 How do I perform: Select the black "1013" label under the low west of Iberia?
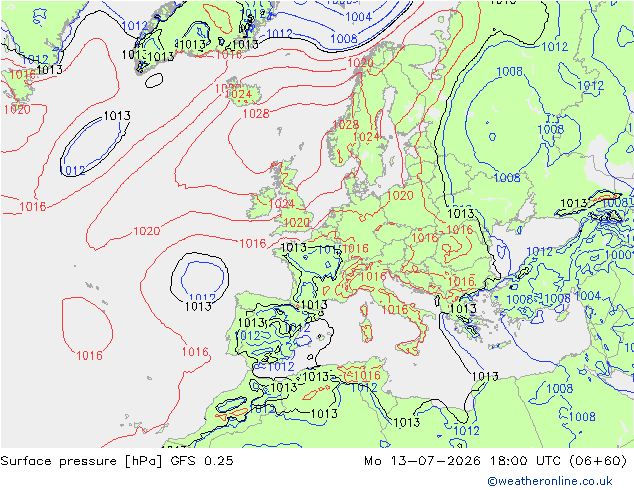(198, 306)
